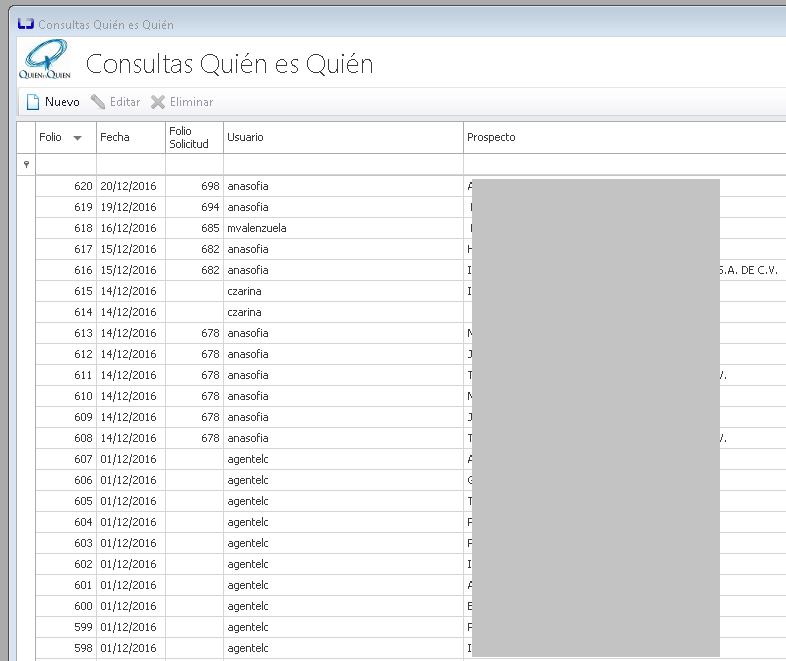786x661 pixels.
Task: Click date 01/12/2016 in row 605
Action: [x=128, y=501]
